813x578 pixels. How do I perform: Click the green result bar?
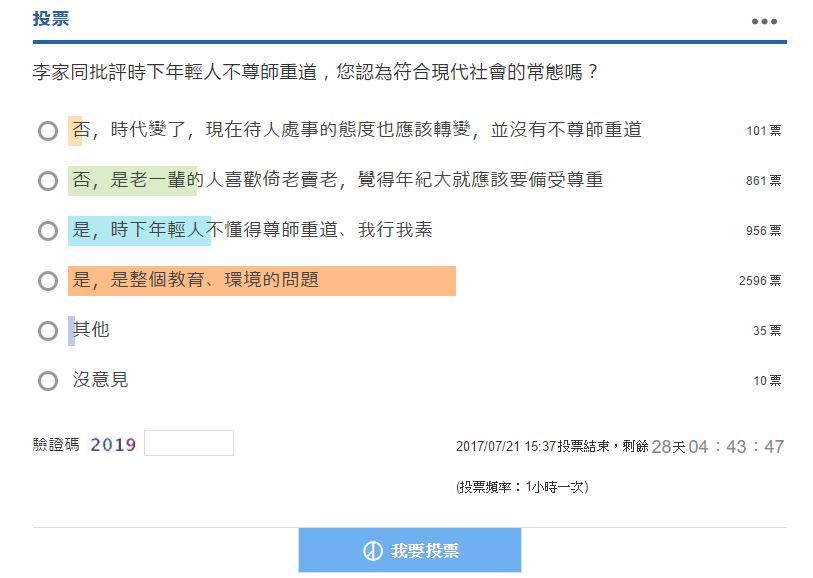pyautogui.click(x=133, y=181)
